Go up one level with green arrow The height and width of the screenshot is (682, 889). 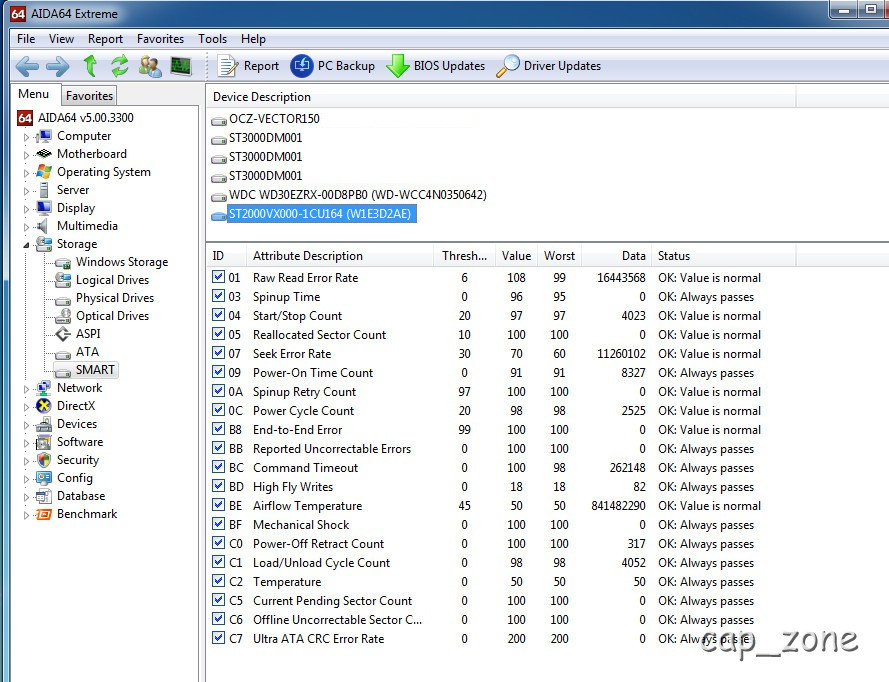coord(90,66)
